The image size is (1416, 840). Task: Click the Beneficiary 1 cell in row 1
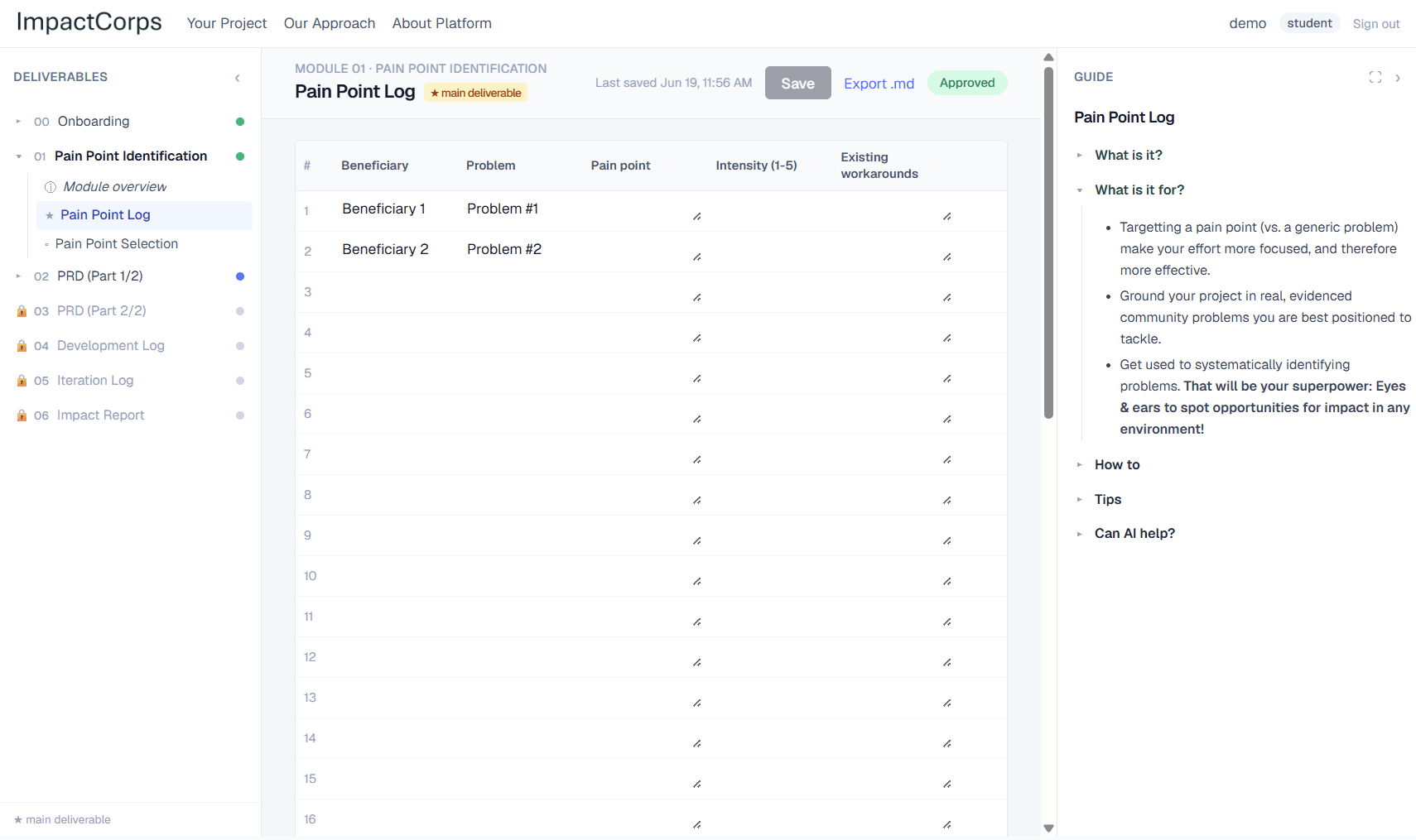384,209
